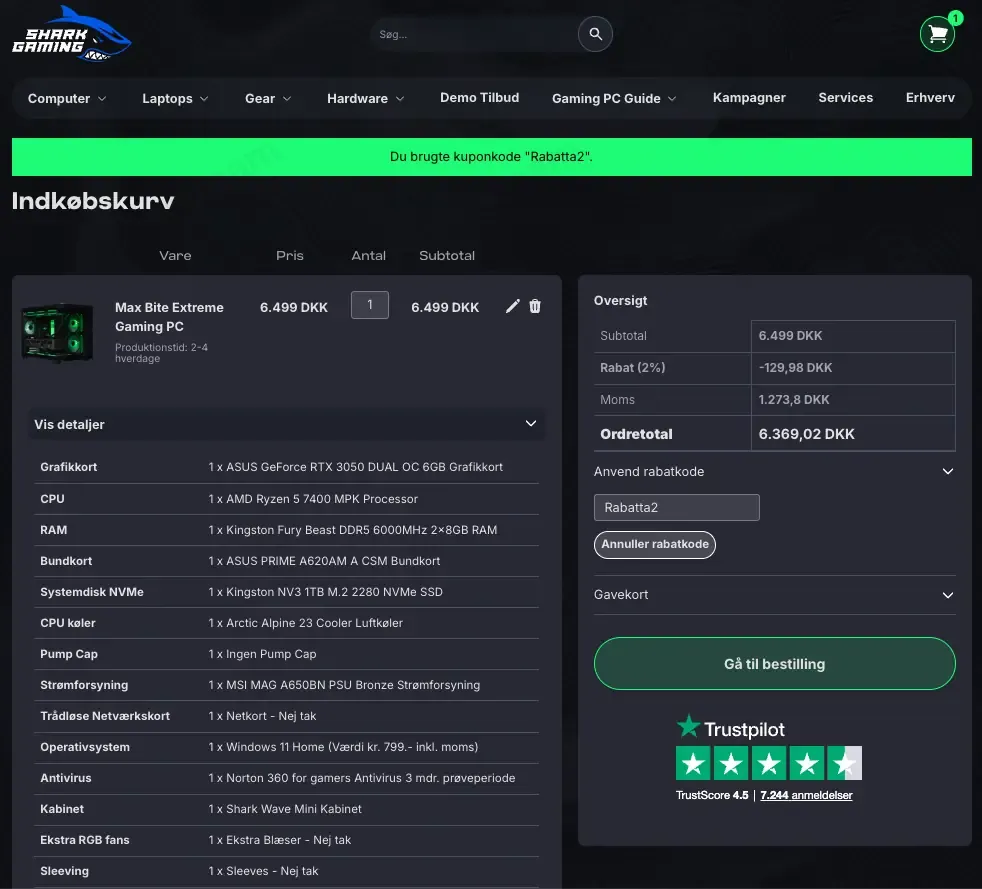The width and height of the screenshot is (982, 889).
Task: Open the Laptops dropdown menu
Action: (175, 98)
